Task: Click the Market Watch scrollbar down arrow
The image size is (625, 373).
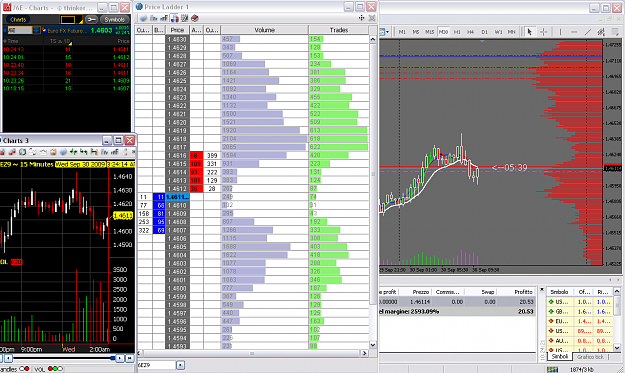Action: [617, 348]
